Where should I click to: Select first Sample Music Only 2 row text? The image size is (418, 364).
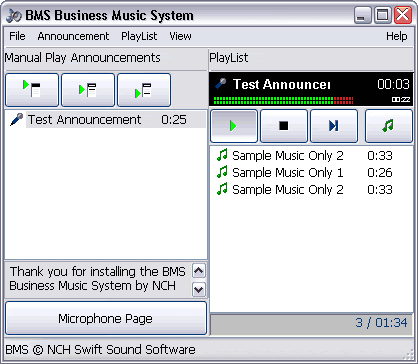click(x=288, y=155)
